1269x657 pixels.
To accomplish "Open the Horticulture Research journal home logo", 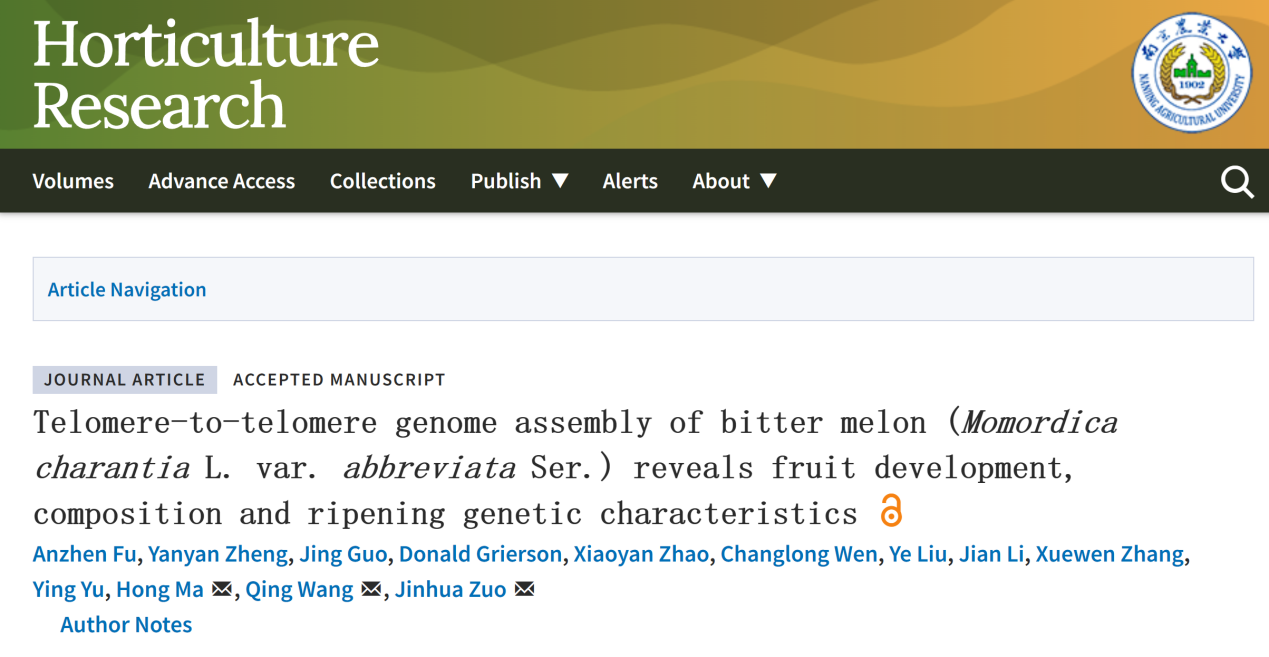I will click(x=206, y=74).
